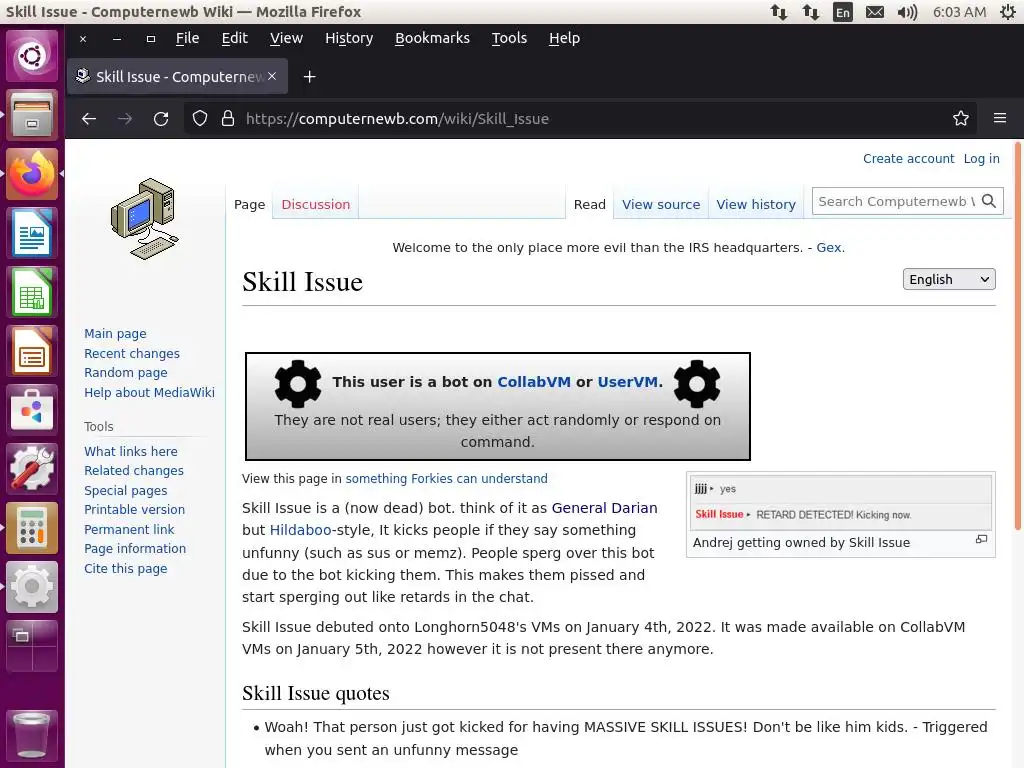Open the Help menu
The width and height of the screenshot is (1024, 768).
(x=564, y=39)
